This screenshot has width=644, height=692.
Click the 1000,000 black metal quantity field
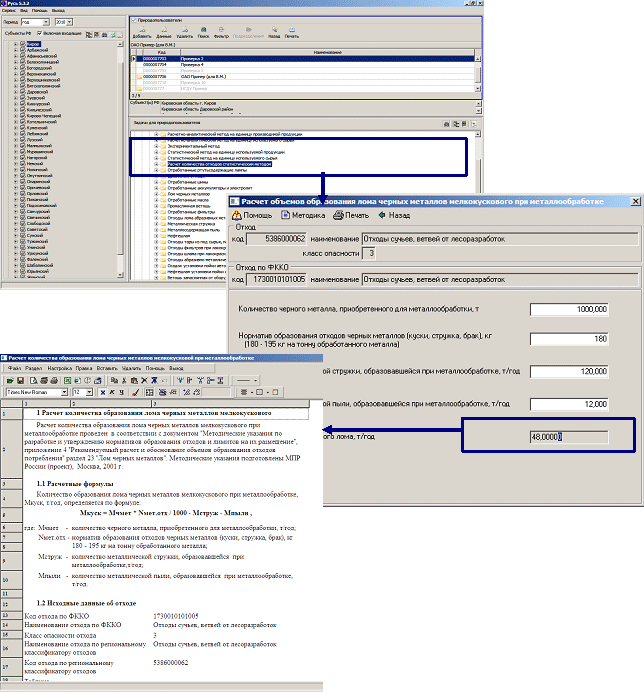[x=568, y=308]
